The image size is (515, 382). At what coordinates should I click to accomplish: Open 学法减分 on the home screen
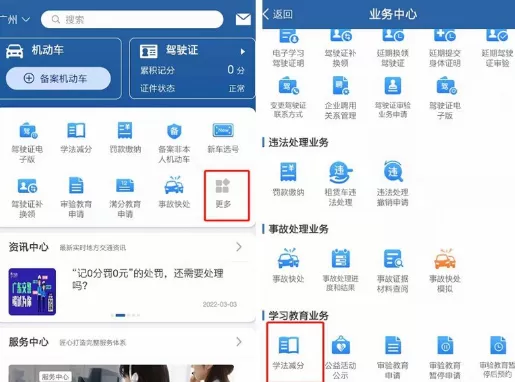76,138
